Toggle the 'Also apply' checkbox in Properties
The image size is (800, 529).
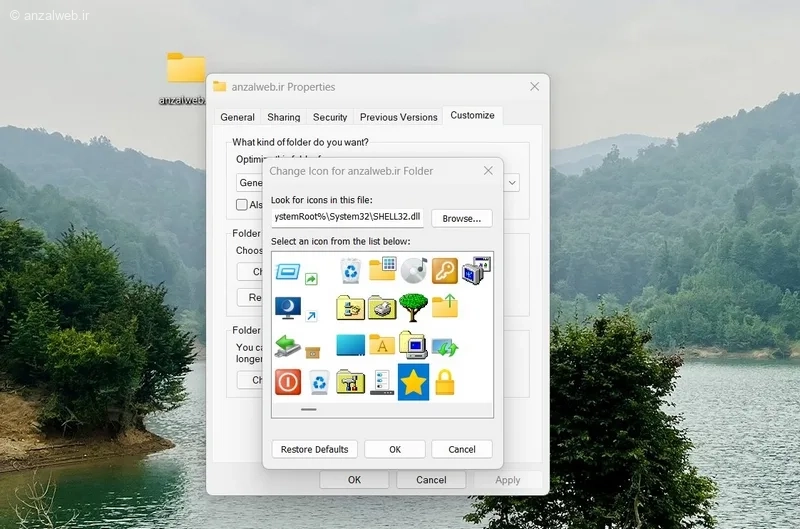tap(242, 205)
